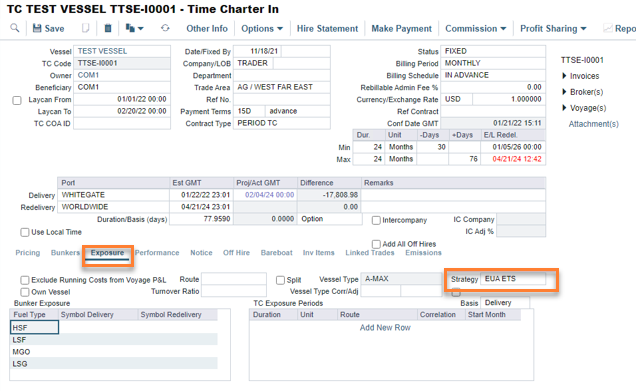Image resolution: width=636 pixels, height=391 pixels.
Task: Switch to the Emissions tab
Action: [x=423, y=253]
